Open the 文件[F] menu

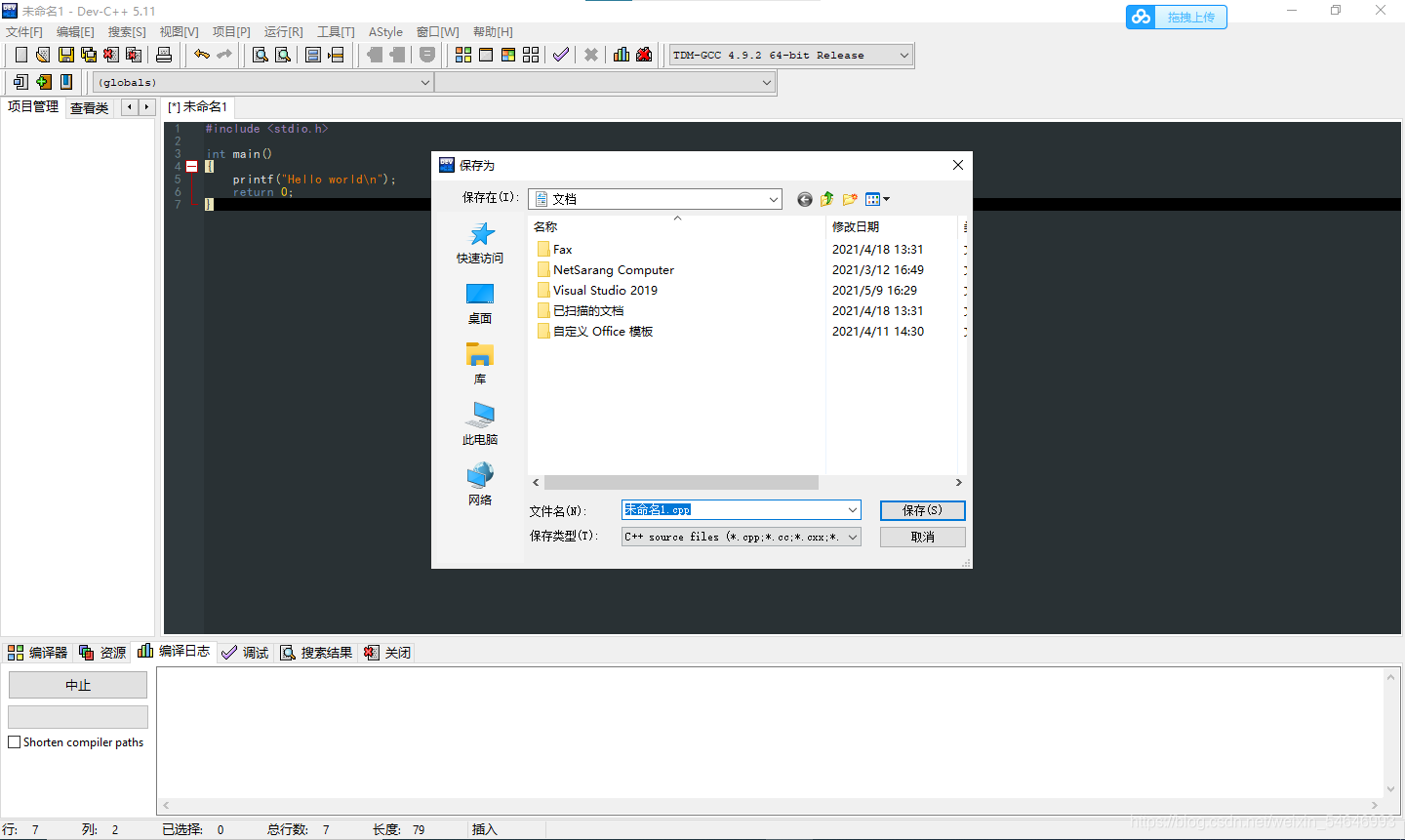tap(24, 32)
